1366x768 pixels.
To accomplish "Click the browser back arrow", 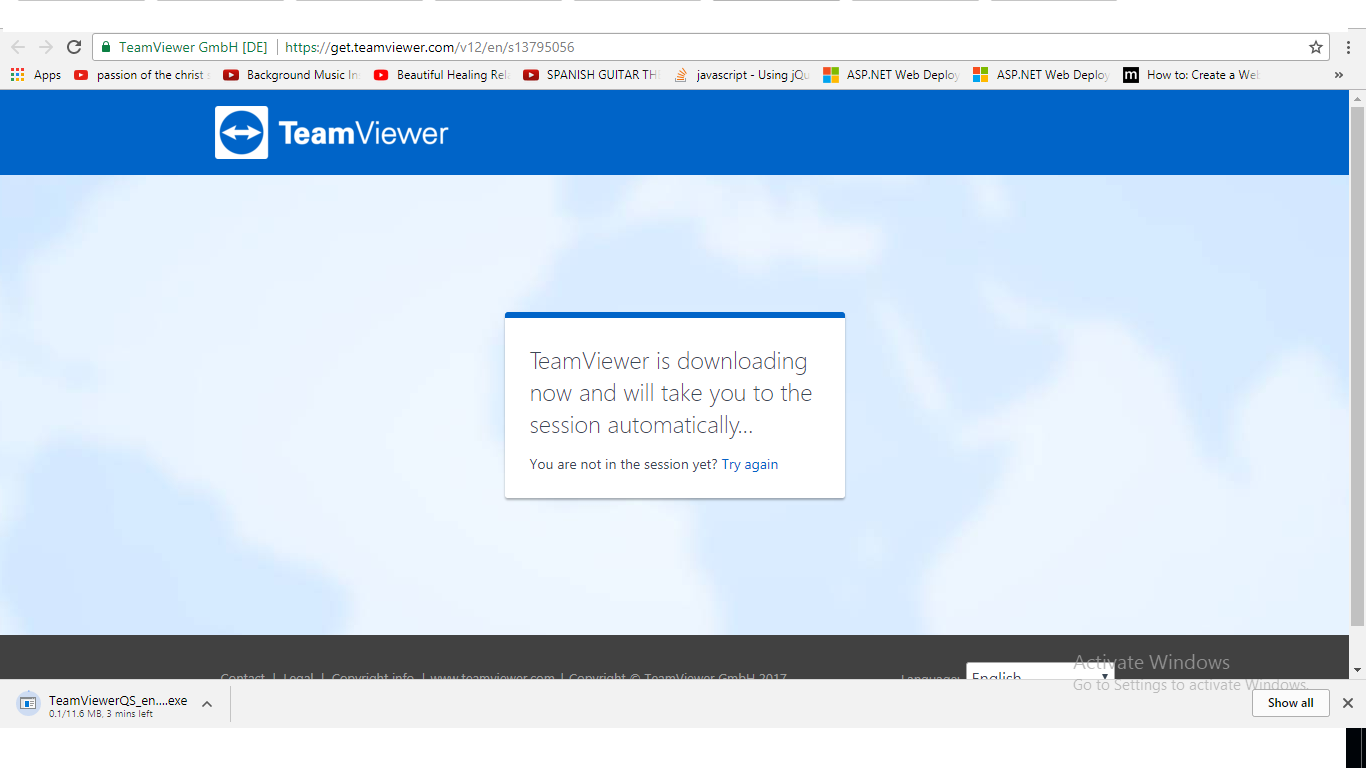I will pos(17,47).
